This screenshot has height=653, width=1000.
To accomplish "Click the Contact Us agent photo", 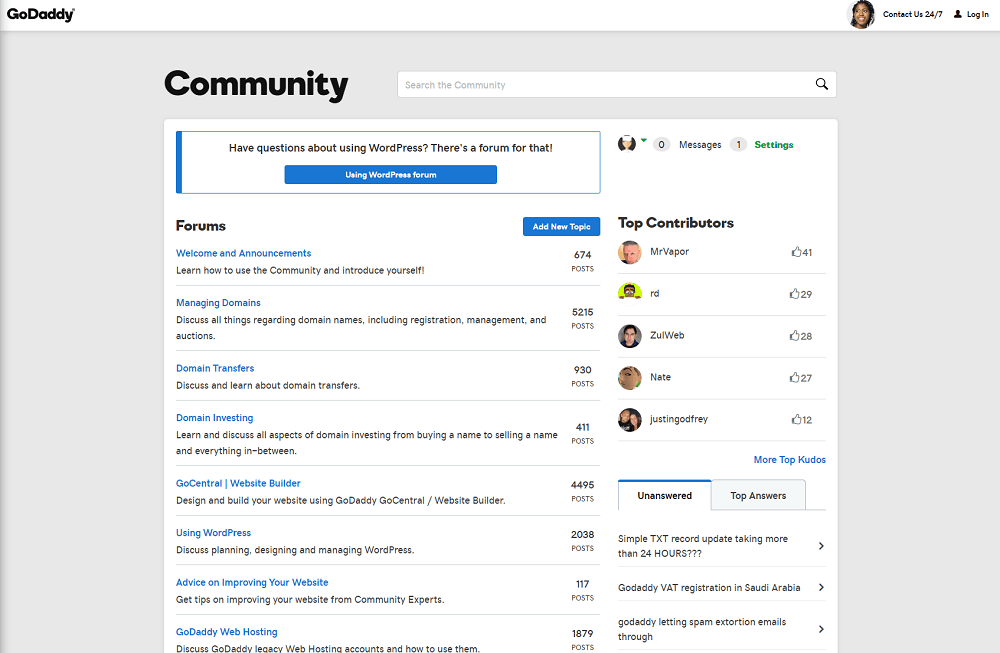I will coord(861,14).
